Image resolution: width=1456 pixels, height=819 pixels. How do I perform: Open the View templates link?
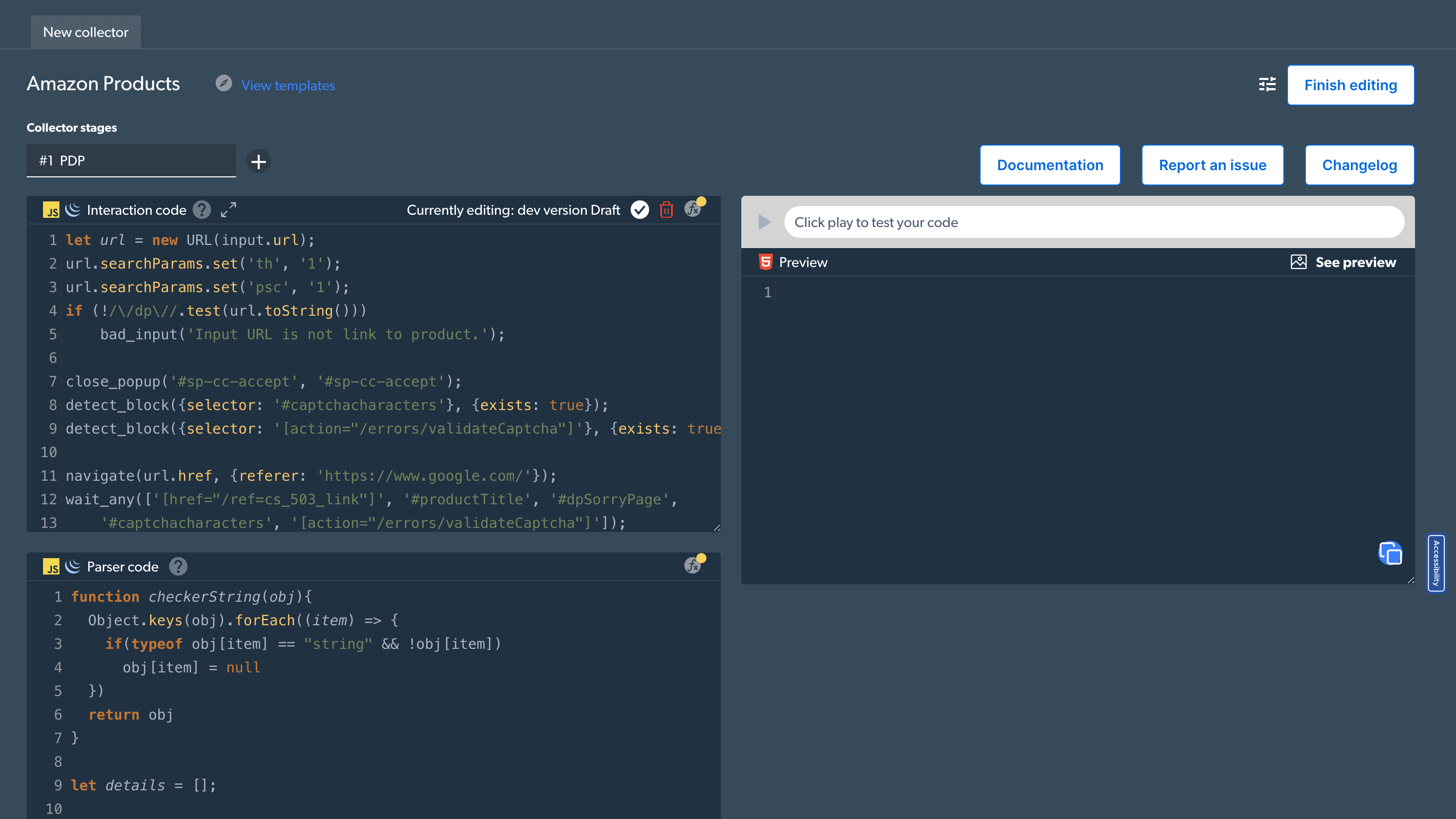[x=288, y=86]
